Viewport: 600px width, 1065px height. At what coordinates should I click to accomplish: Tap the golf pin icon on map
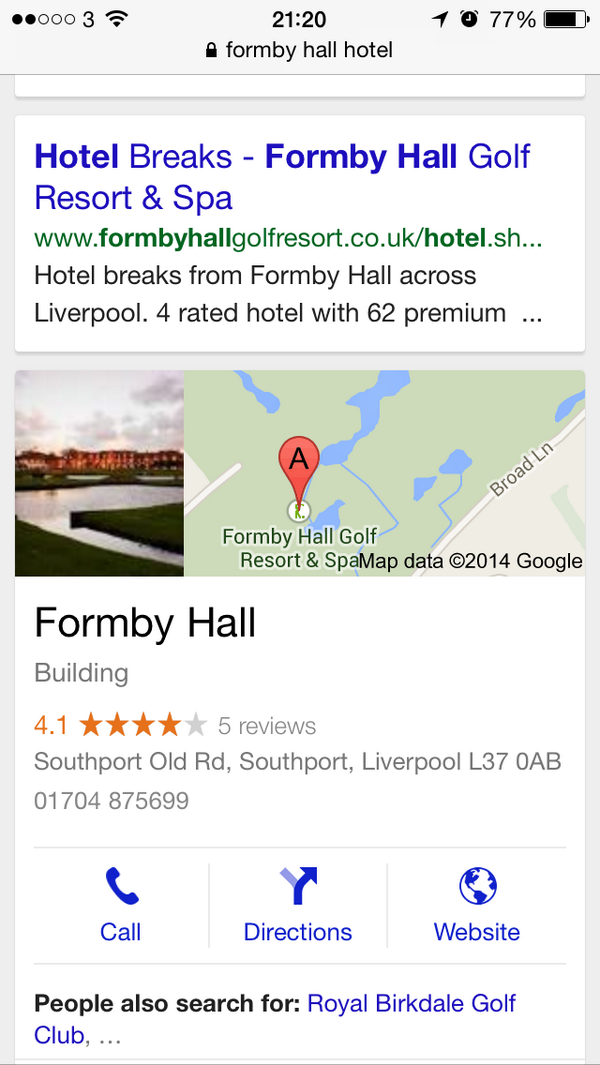(x=298, y=509)
